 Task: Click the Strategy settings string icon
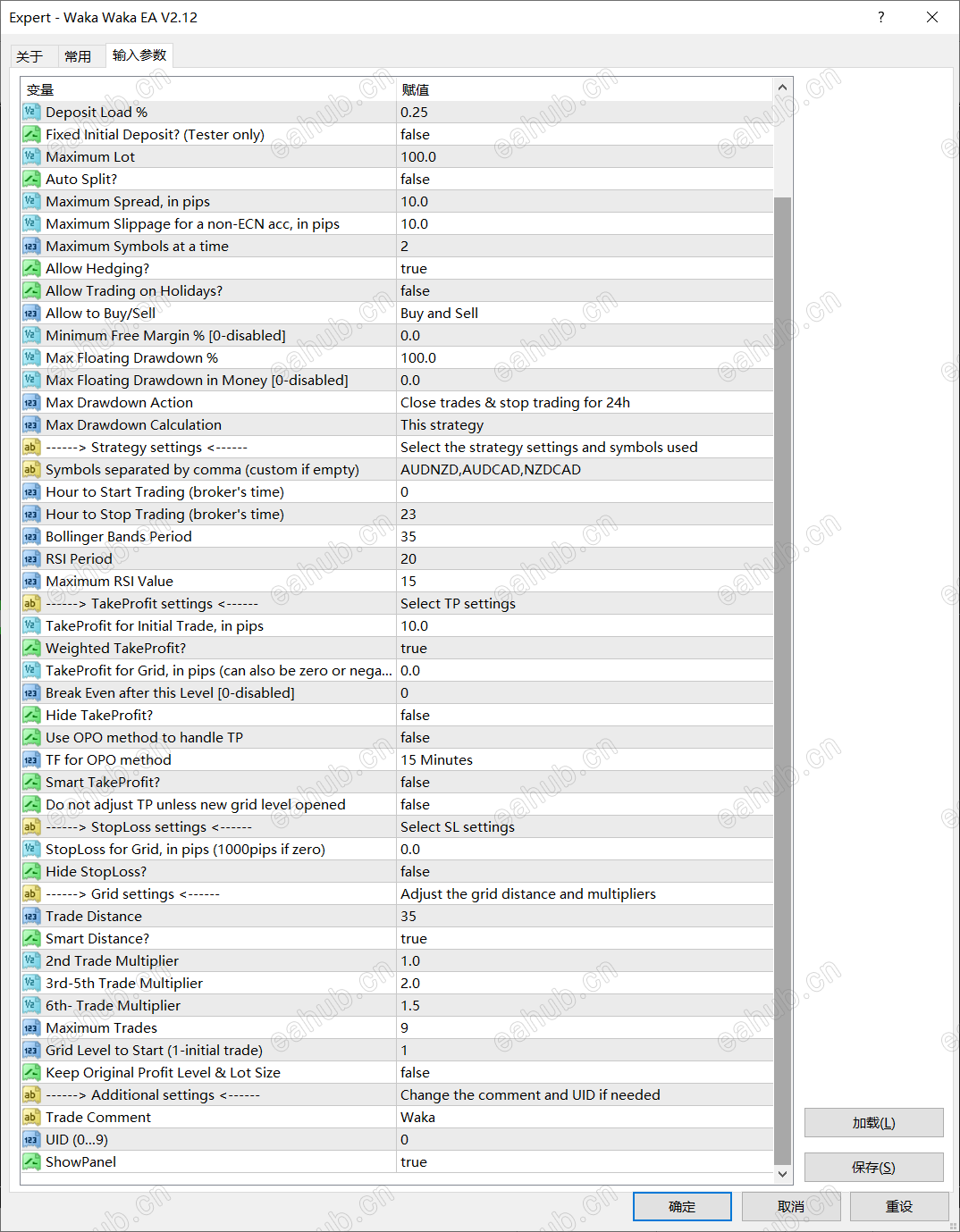[31, 447]
